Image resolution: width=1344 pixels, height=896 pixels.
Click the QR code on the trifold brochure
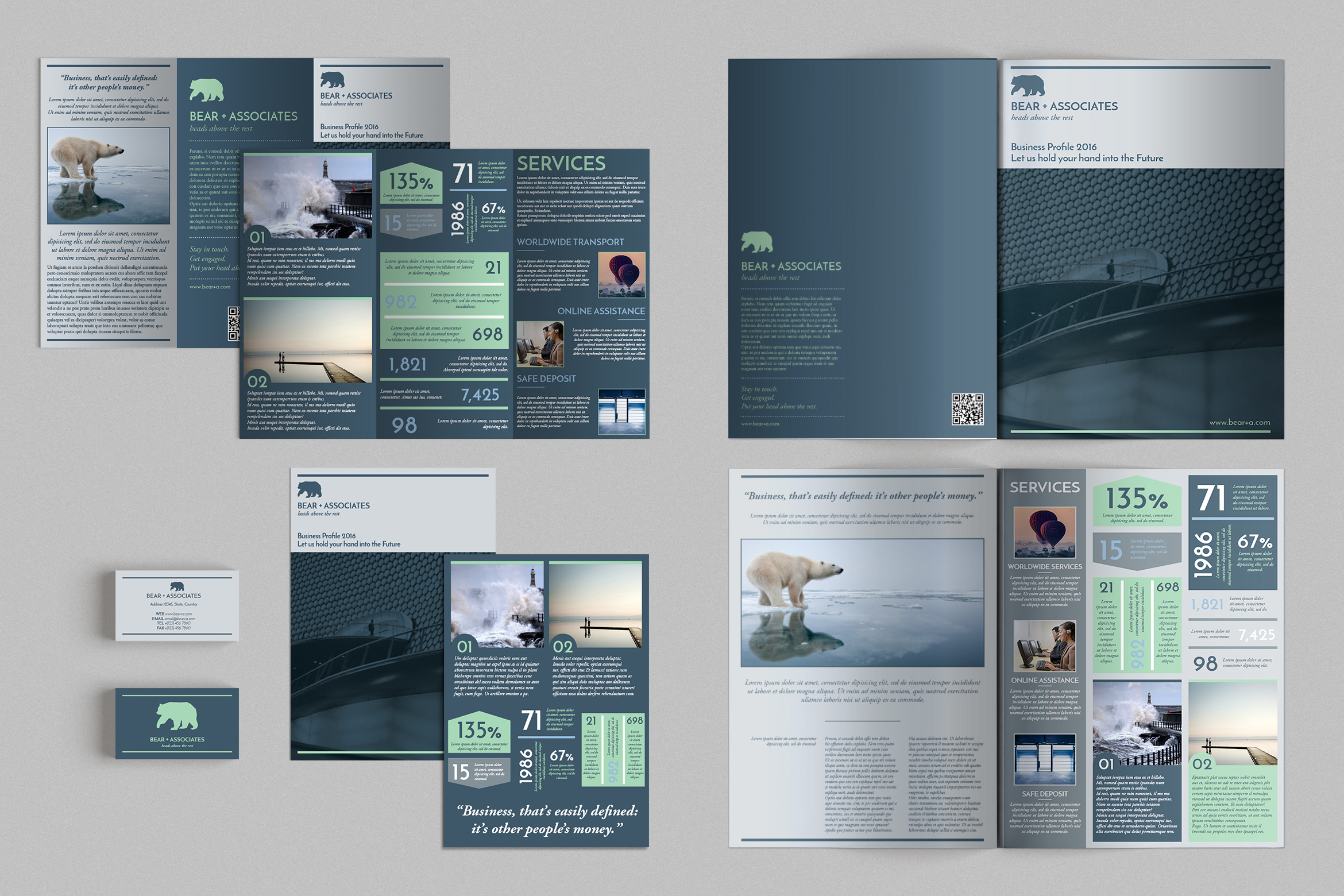coord(233,324)
